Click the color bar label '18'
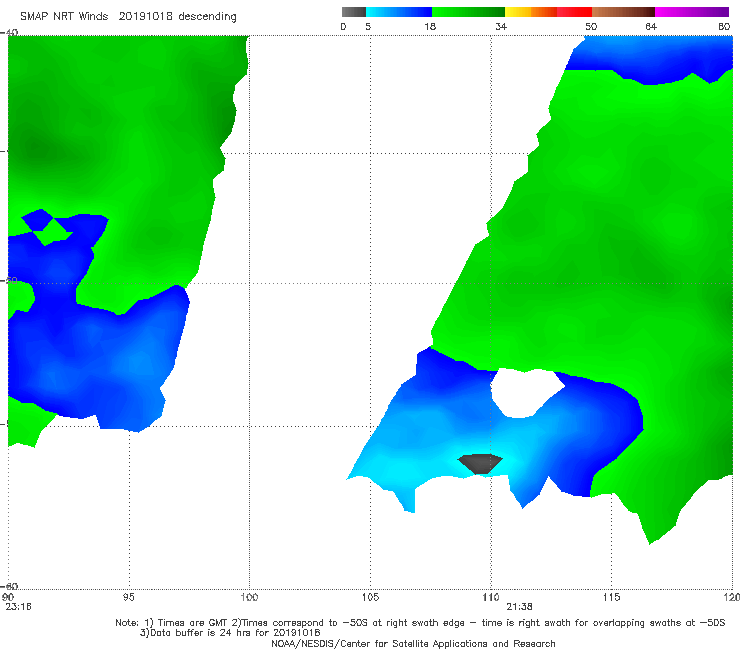Viewport: 740px width, 650px height. (430, 27)
